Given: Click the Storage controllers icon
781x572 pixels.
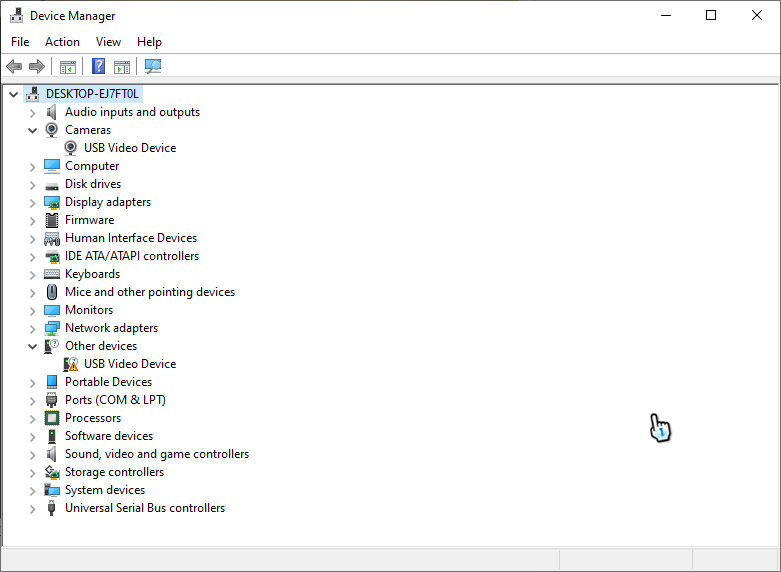Looking at the screenshot, I should tap(52, 472).
